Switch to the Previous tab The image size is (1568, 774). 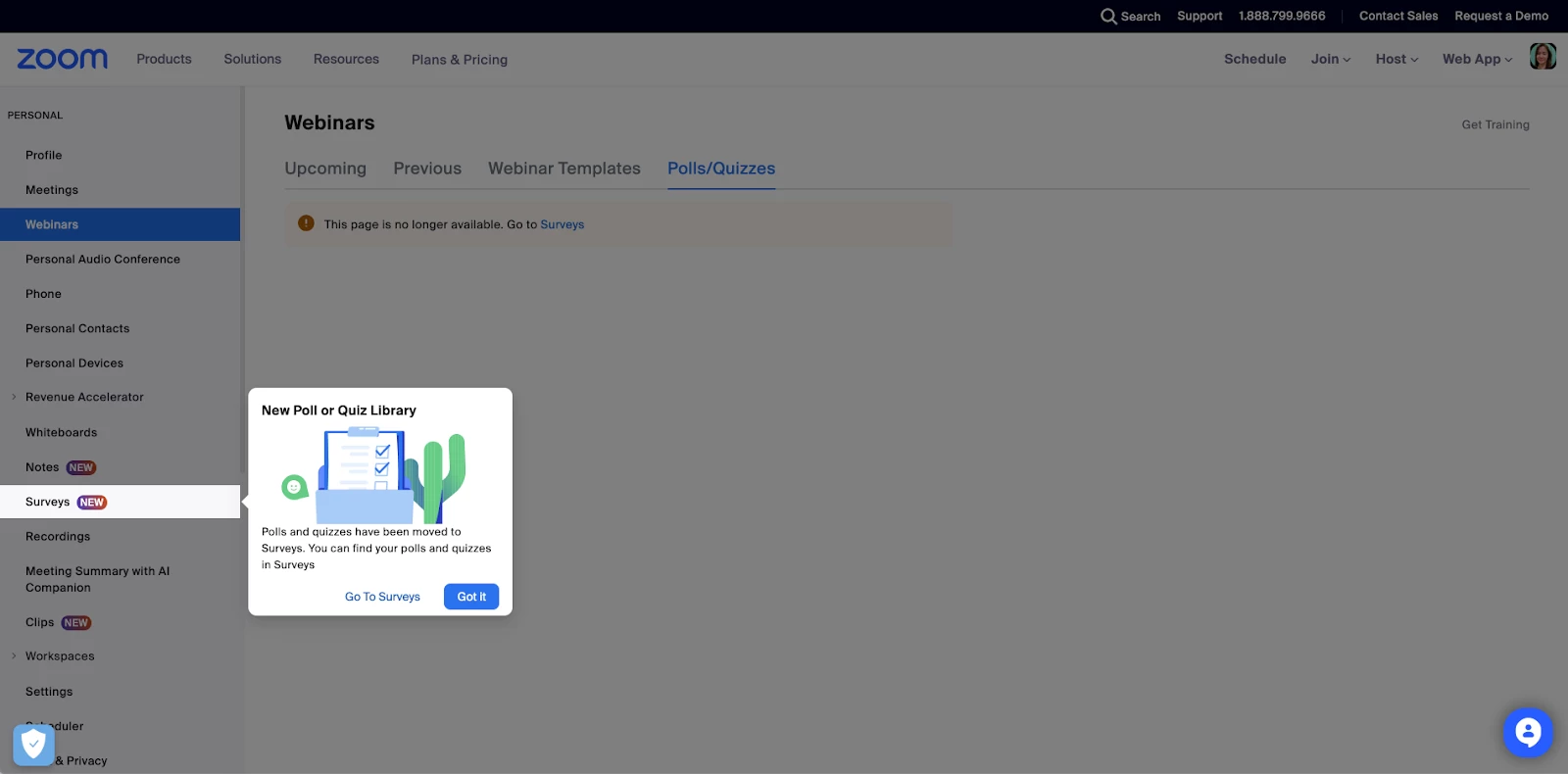pyautogui.click(x=427, y=169)
